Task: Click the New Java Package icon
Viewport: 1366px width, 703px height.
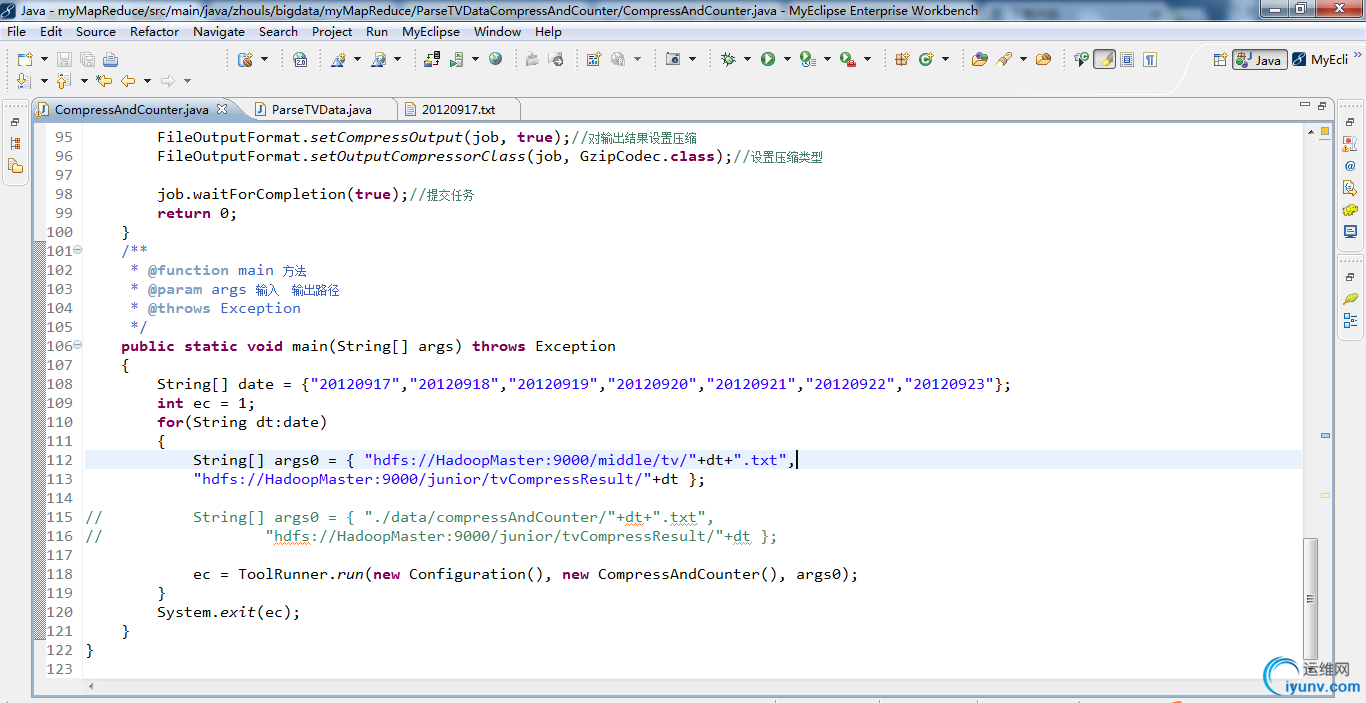Action: click(902, 59)
